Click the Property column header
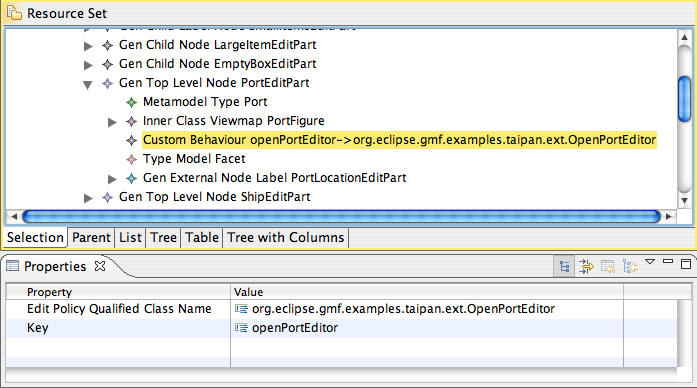This screenshot has width=697, height=388. point(119,292)
